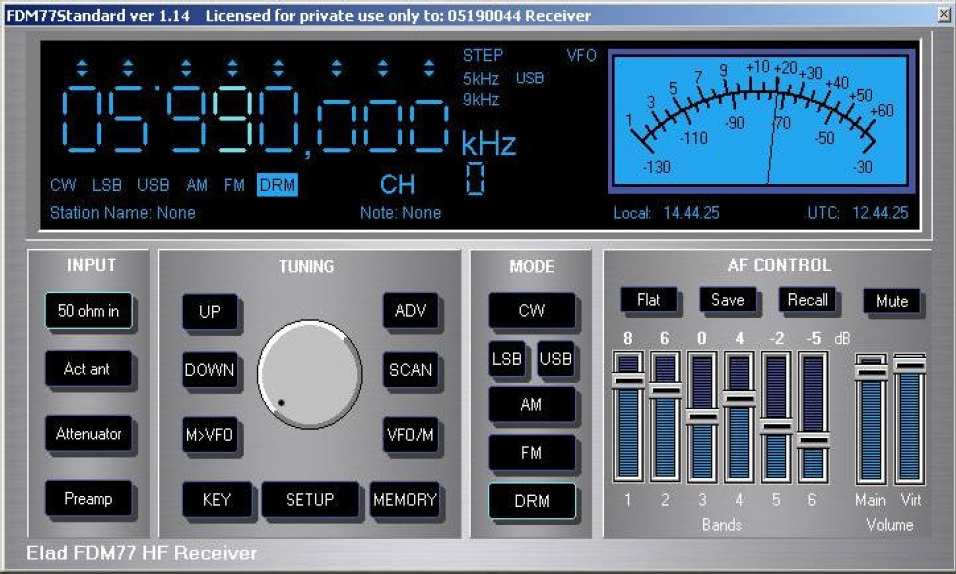Click equalizer band 2 slider
This screenshot has width=956, height=574.
tap(665, 417)
